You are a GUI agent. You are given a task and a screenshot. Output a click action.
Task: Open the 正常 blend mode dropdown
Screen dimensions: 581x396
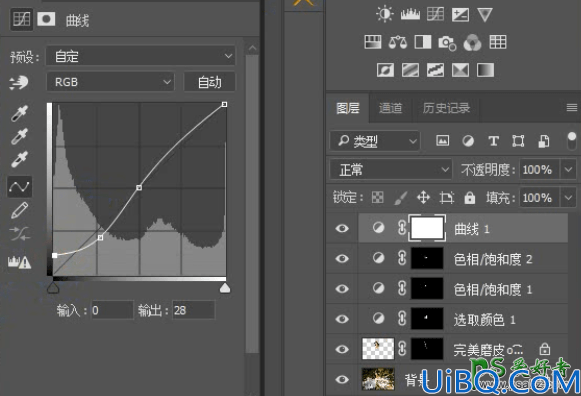[x=391, y=170]
